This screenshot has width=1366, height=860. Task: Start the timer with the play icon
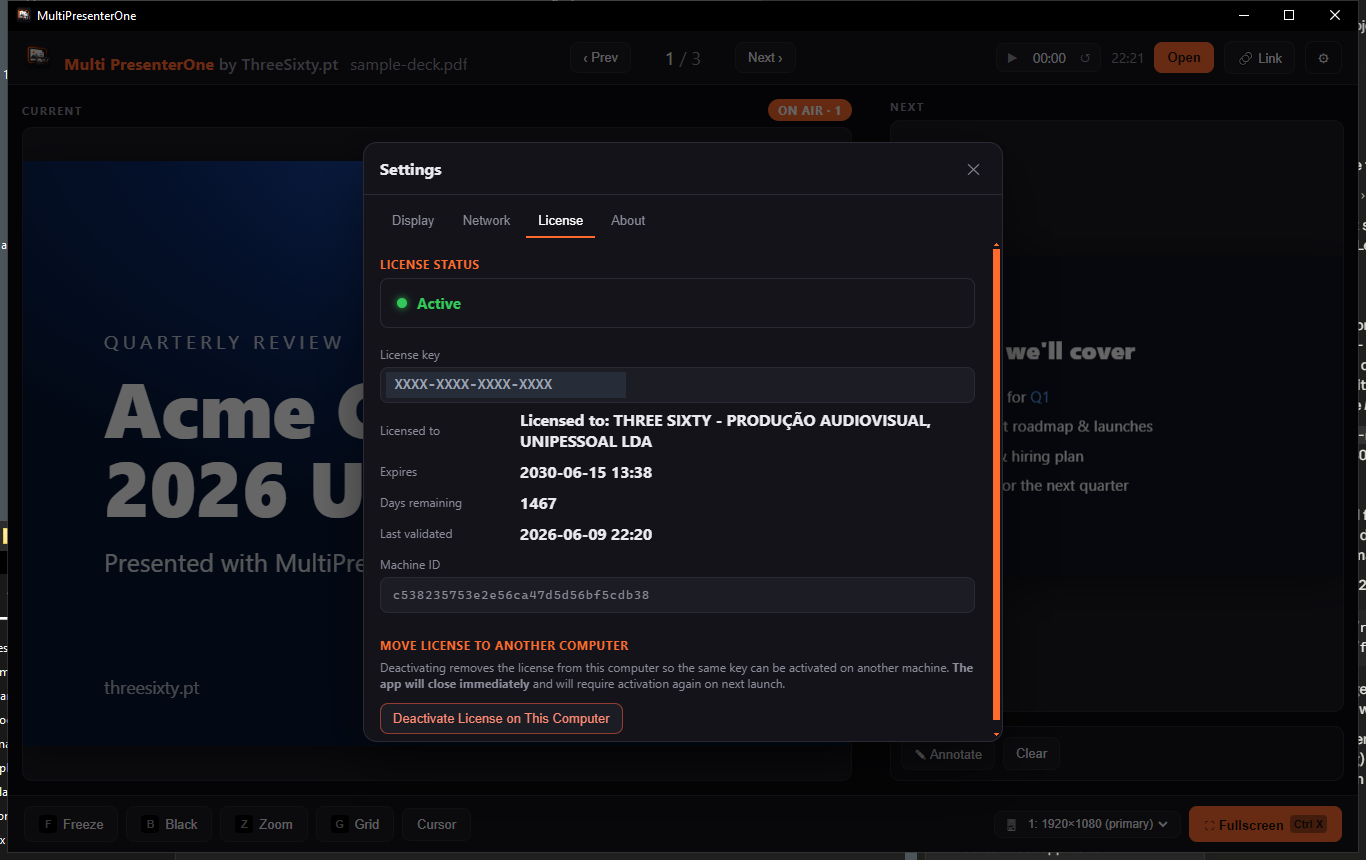1012,58
